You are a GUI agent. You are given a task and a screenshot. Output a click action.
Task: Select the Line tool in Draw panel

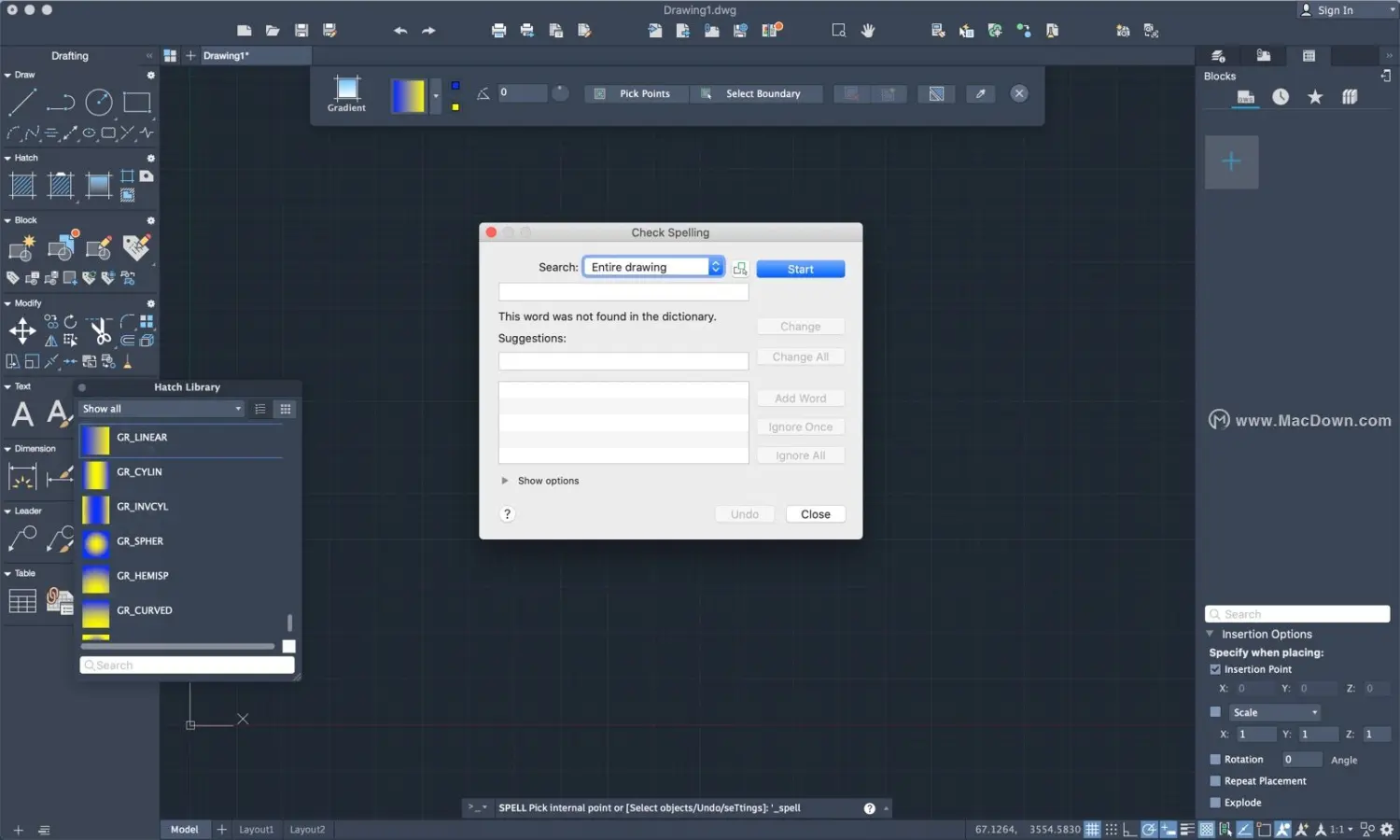[22, 102]
